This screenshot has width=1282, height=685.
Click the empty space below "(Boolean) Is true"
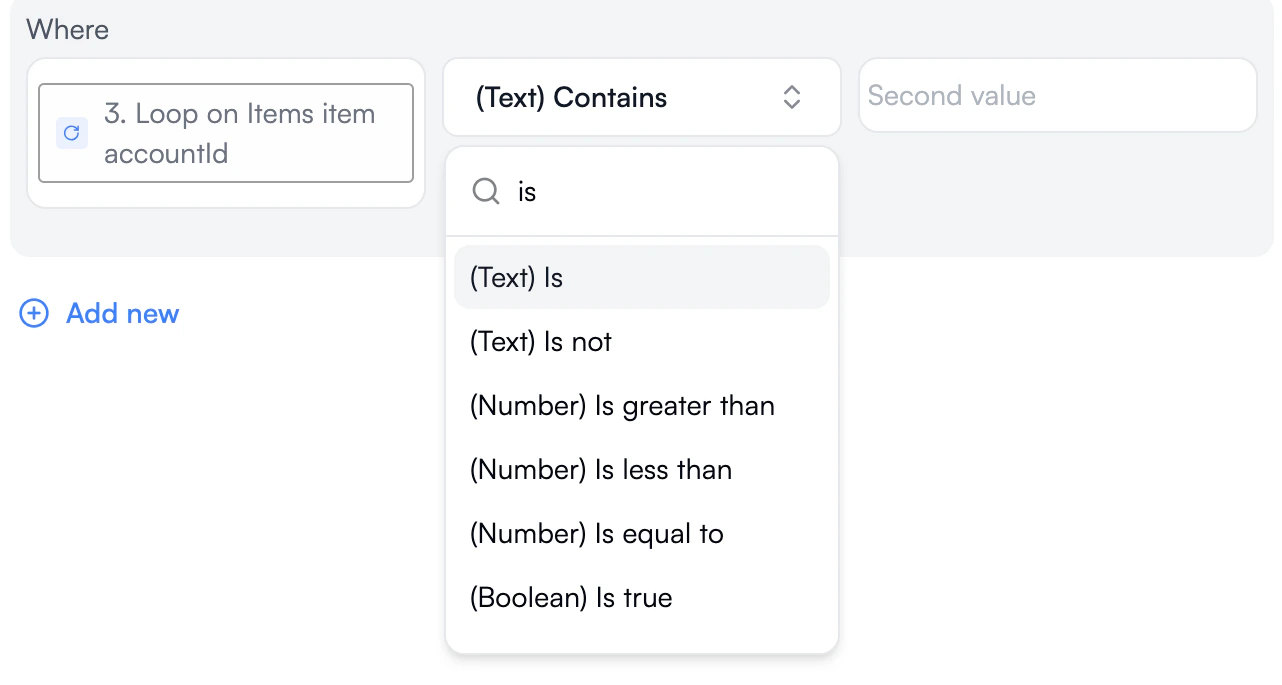coord(641,637)
